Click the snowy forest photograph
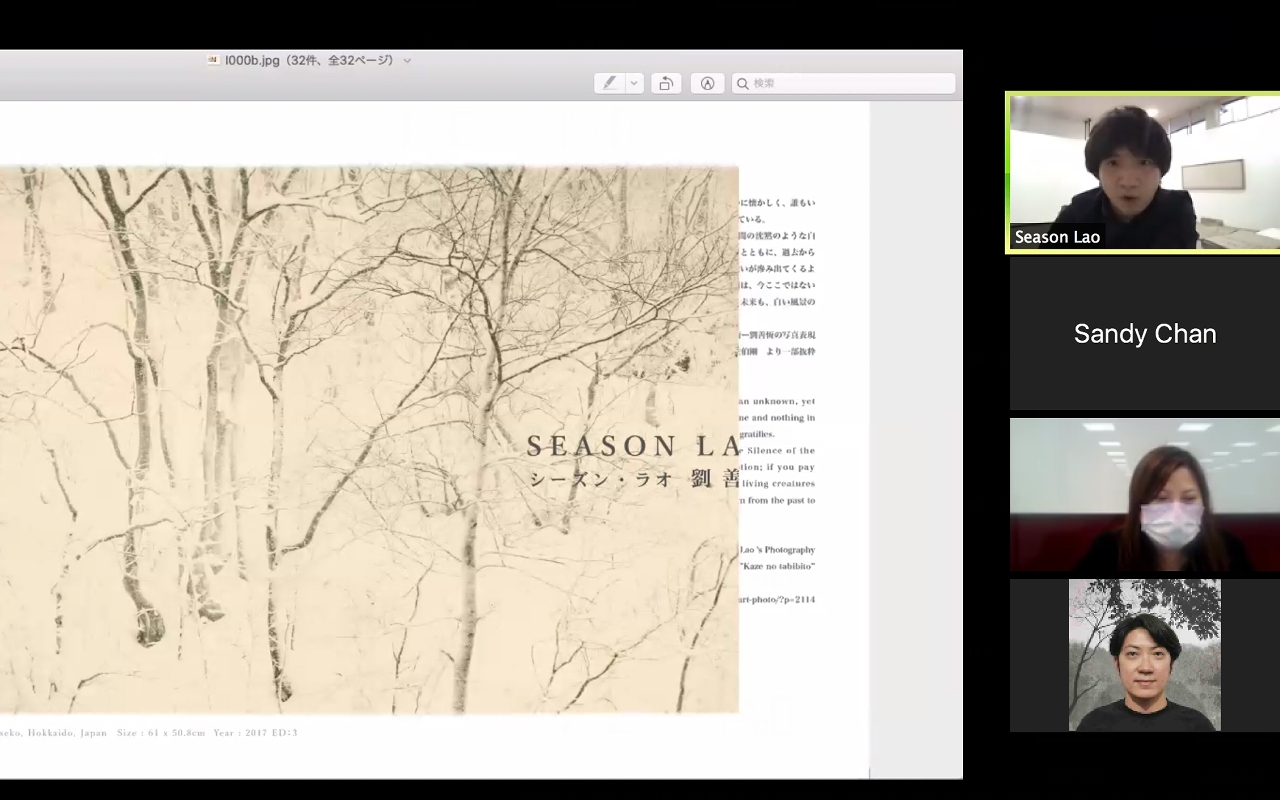Screen dimensions: 1280x800 300,440
